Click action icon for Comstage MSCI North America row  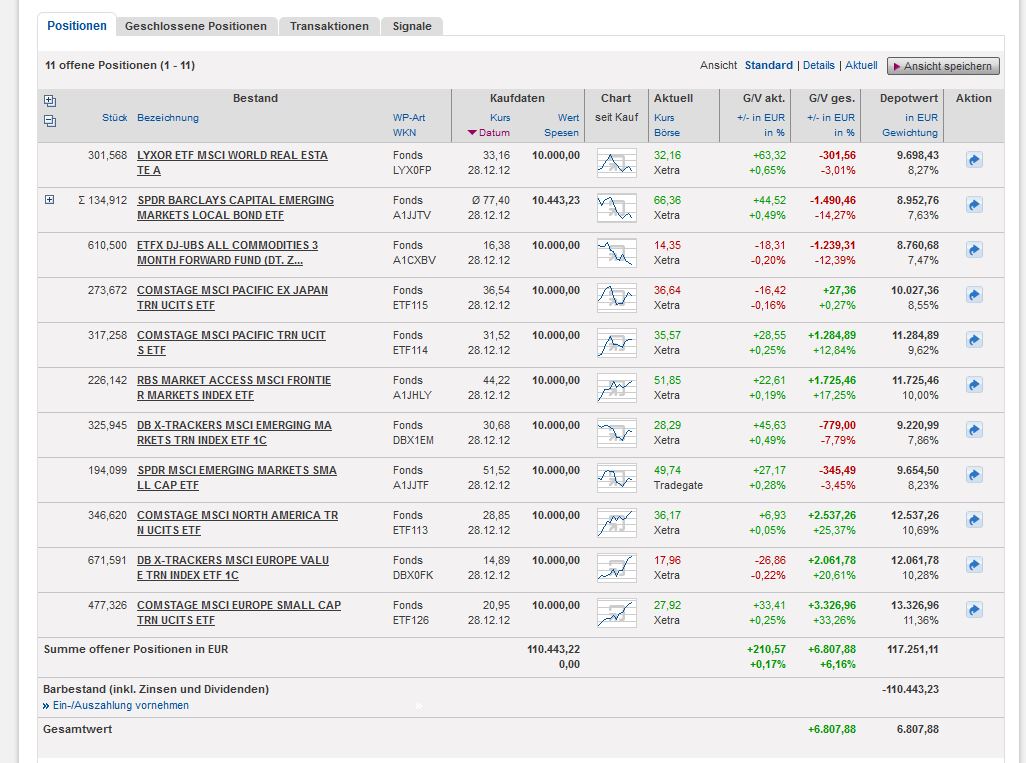(x=974, y=520)
